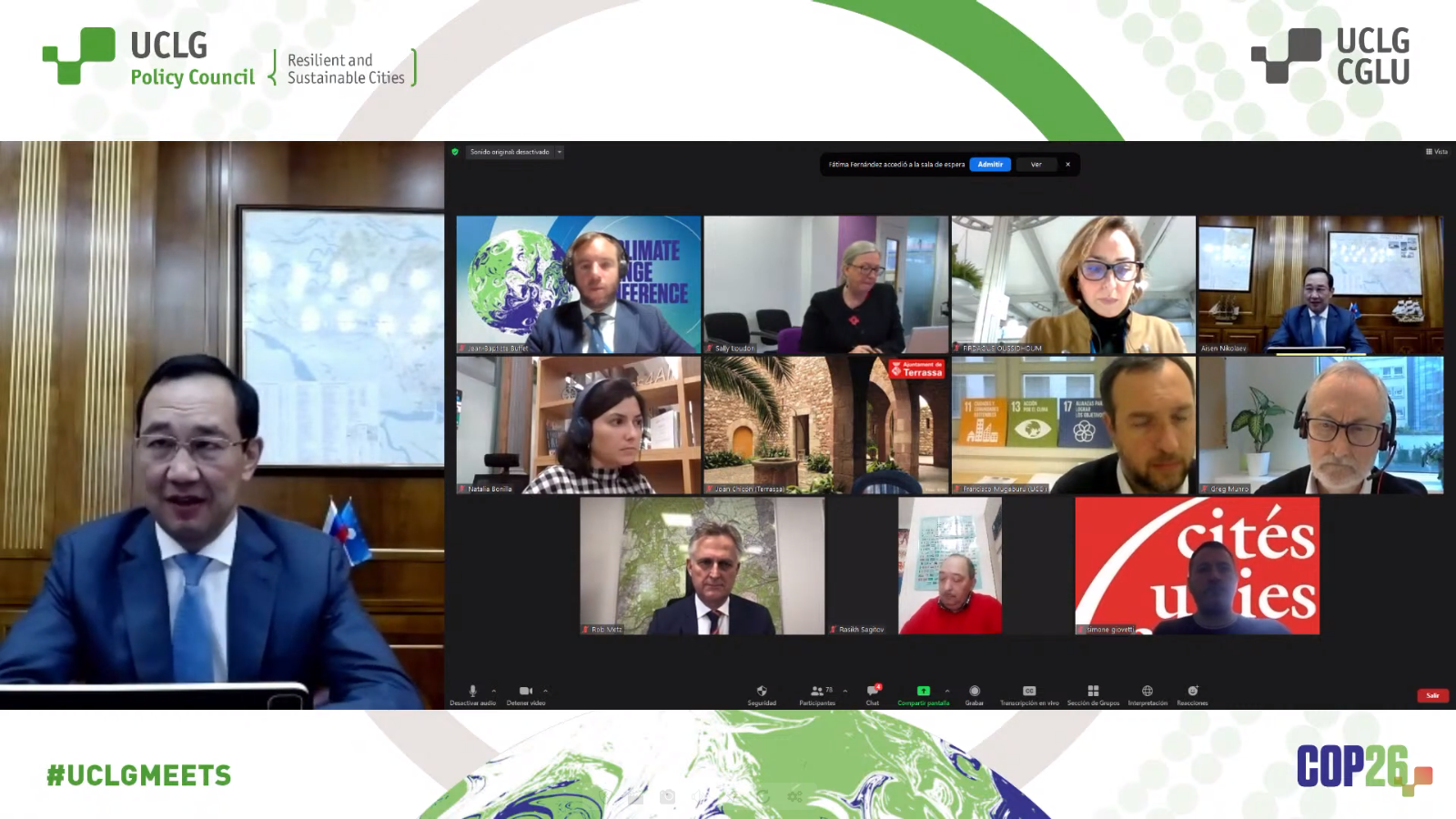Image resolution: width=1456 pixels, height=819 pixels.
Task: Open dropdown next to Sonido original
Action: [560, 152]
